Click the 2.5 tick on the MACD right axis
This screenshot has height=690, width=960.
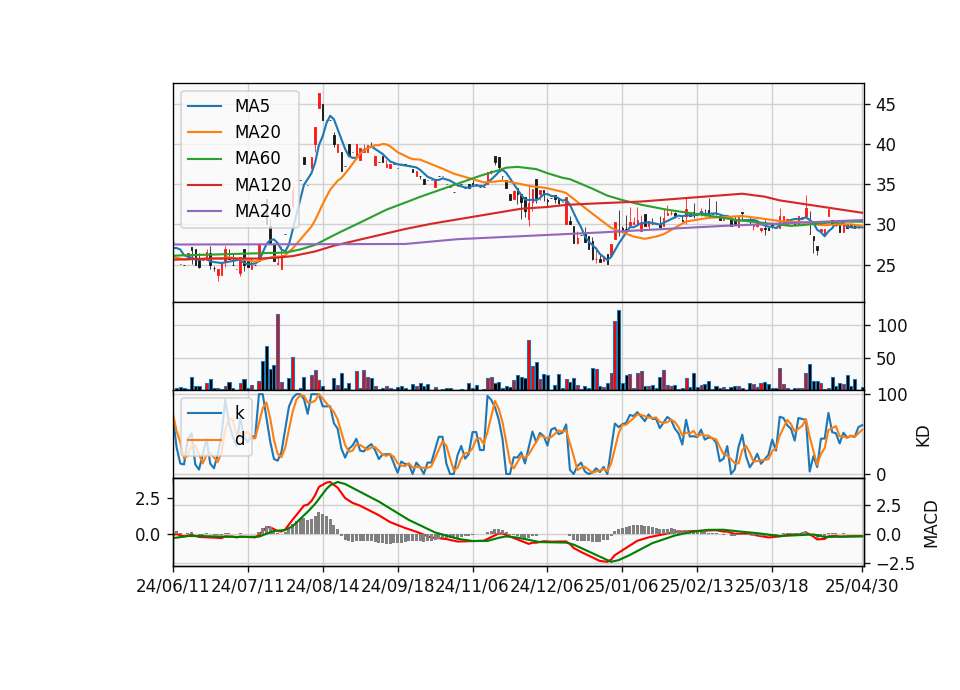click(x=888, y=506)
